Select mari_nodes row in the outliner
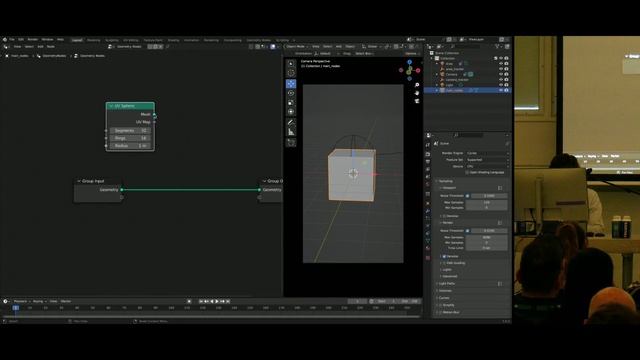This screenshot has width=640, height=360. tap(468, 90)
